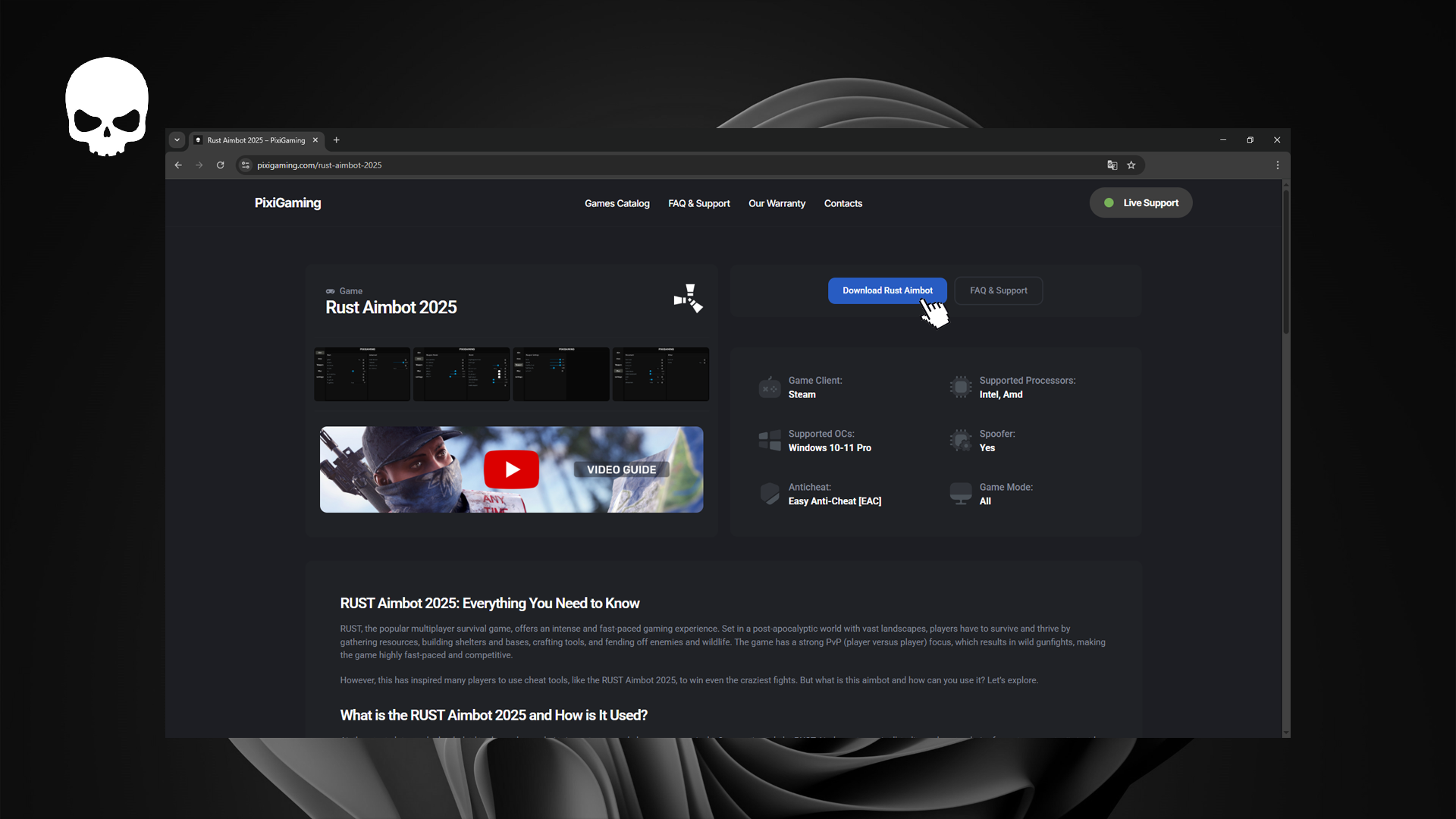Click the Game Mode monitor icon
1456x819 pixels.
pyautogui.click(x=961, y=494)
